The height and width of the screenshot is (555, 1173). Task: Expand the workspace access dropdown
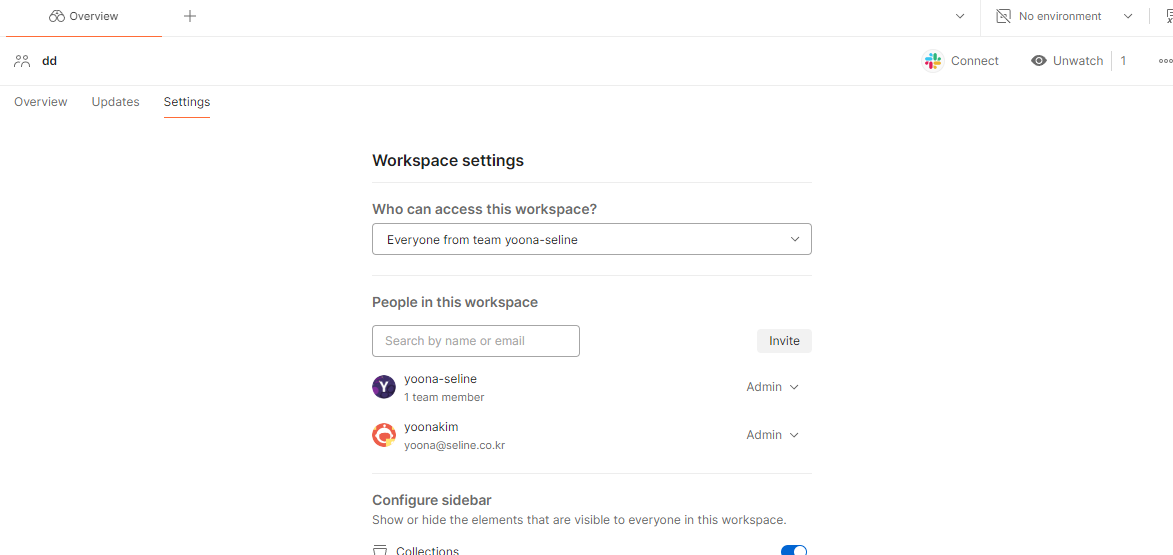[592, 239]
